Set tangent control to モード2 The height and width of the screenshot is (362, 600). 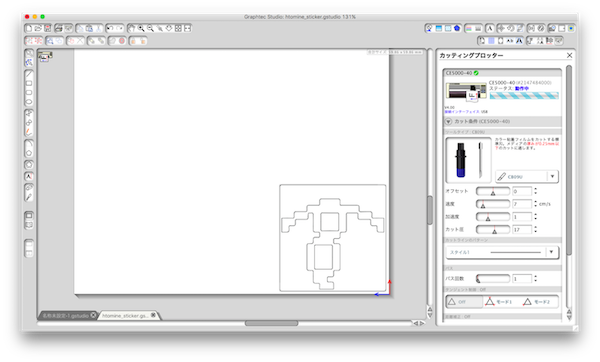[x=537, y=302]
